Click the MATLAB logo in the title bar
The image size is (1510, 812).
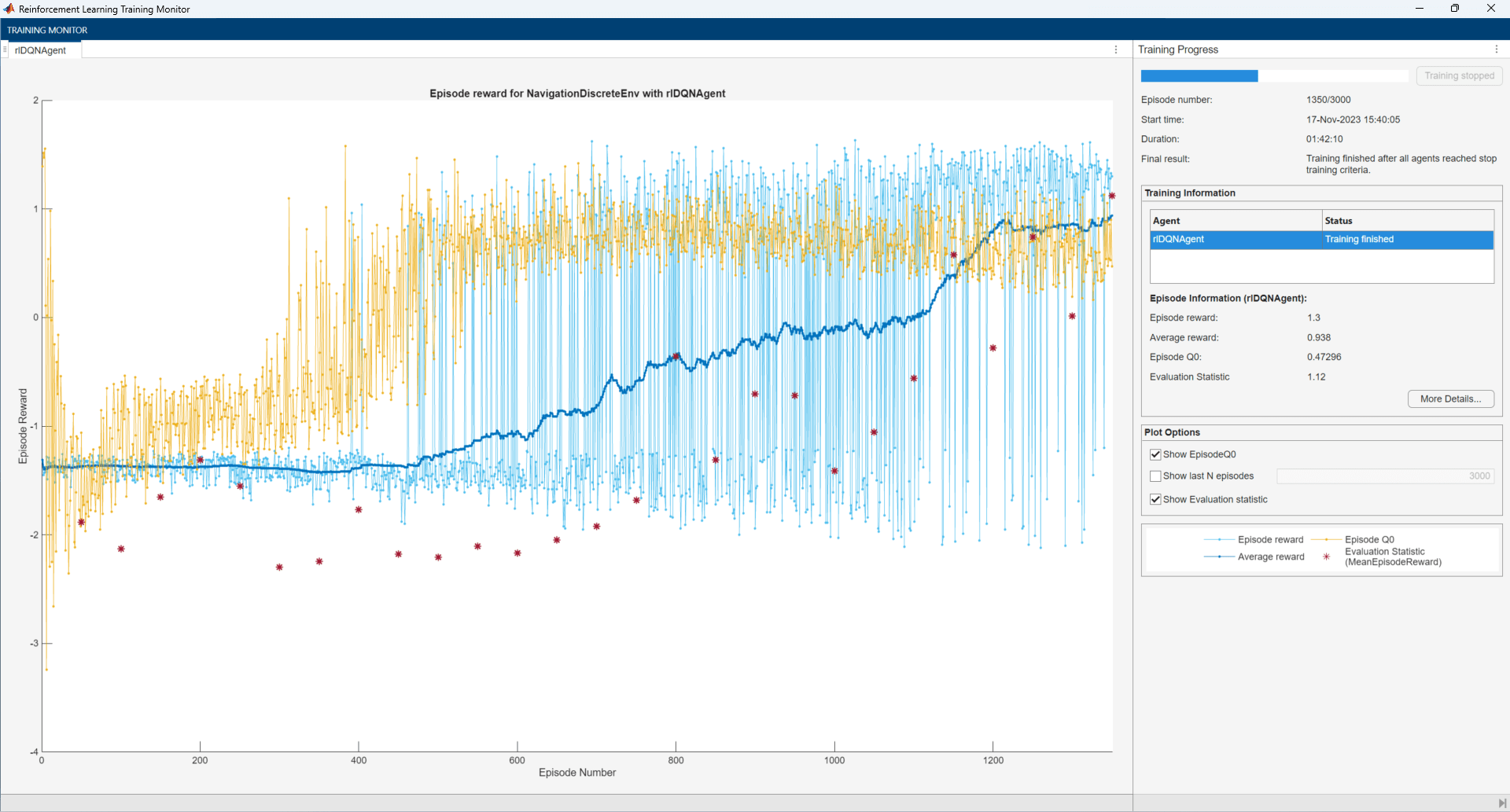tap(9, 9)
